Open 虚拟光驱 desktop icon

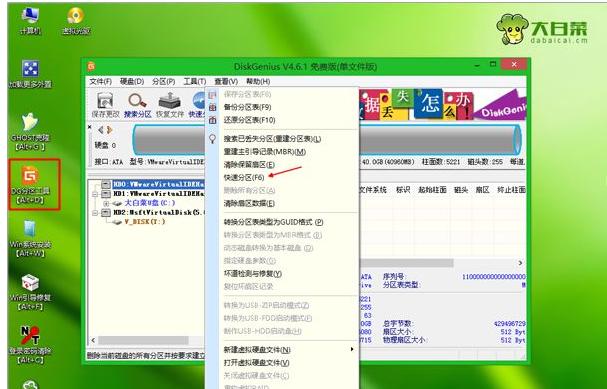[x=76, y=21]
